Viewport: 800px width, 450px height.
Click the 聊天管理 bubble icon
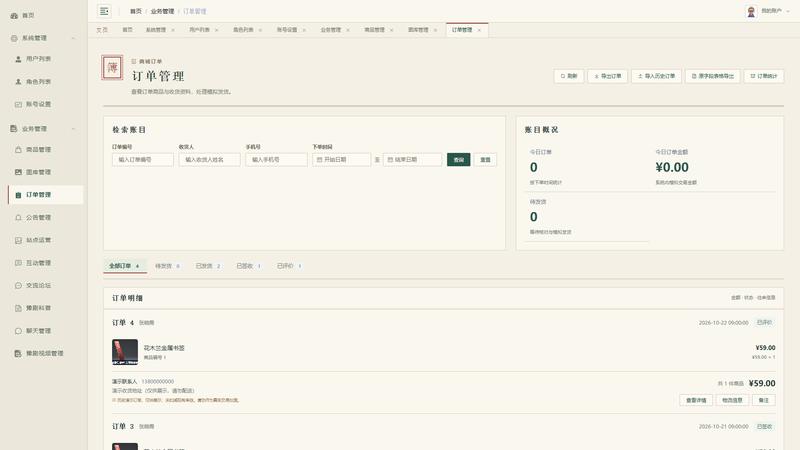click(18, 331)
